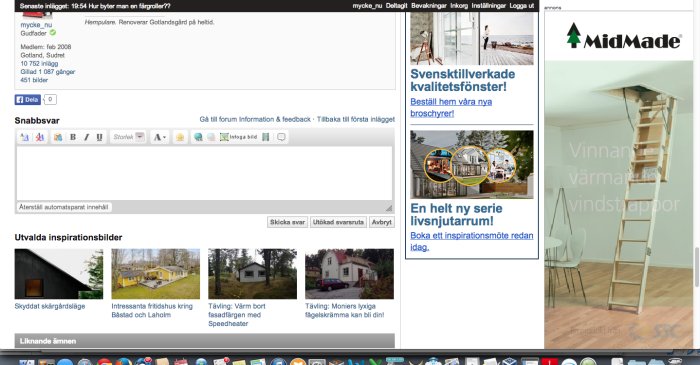Screen dimensions: 700x365
Task: Open Inställningar in top bar
Action: pyautogui.click(x=488, y=6)
